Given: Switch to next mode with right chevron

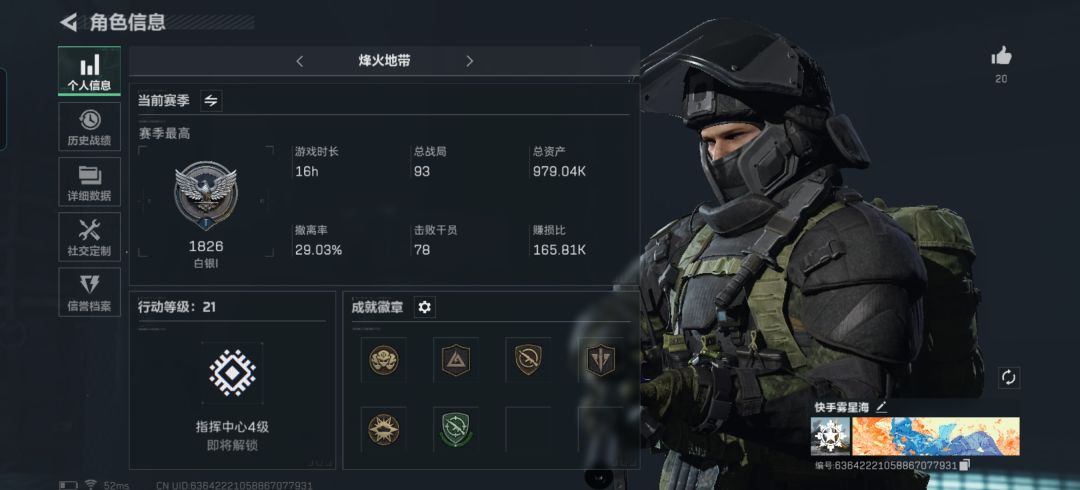Looking at the screenshot, I should 470,61.
